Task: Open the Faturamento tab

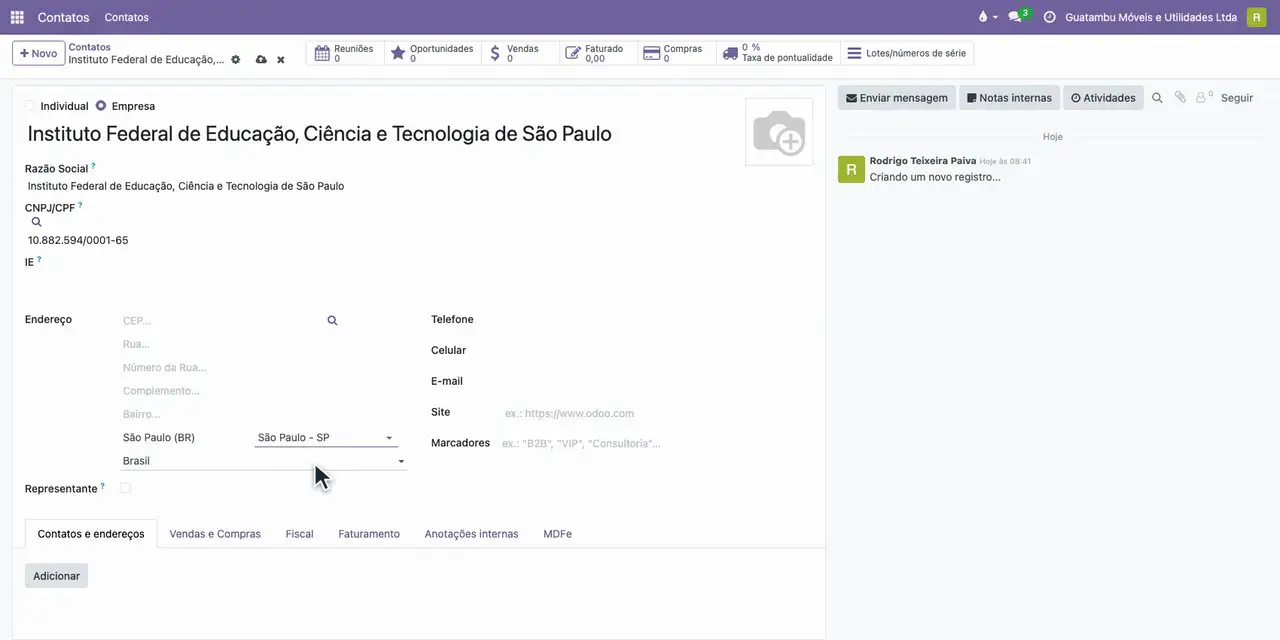Action: [x=369, y=534]
